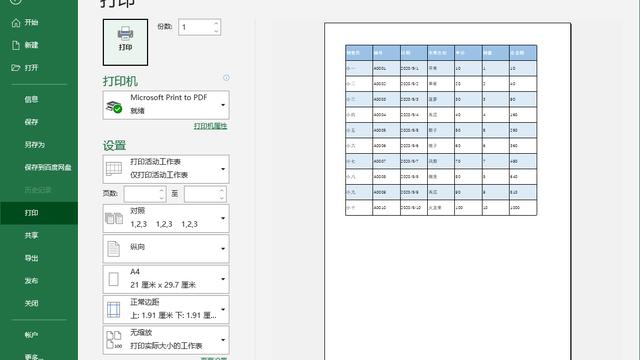Click the open folder icon
Screen dimensions: 640x360
pos(16,68)
